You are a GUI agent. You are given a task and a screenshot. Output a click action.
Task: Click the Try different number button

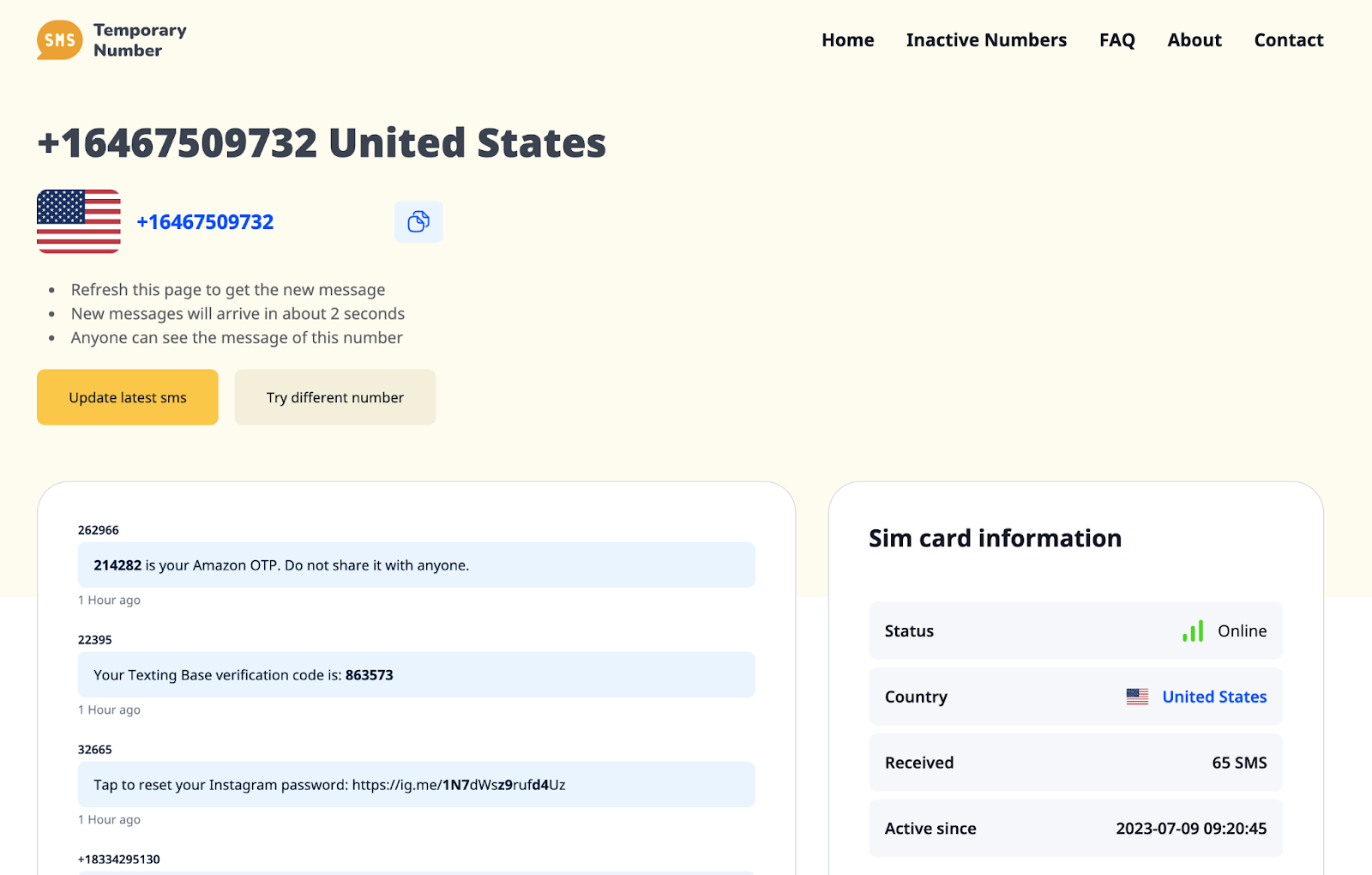pyautogui.click(x=335, y=397)
